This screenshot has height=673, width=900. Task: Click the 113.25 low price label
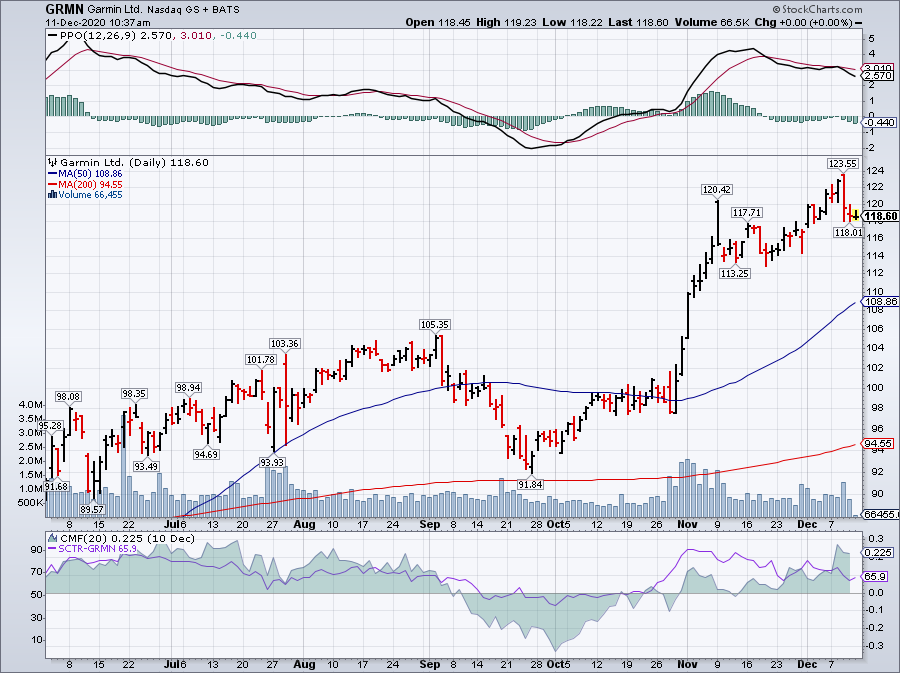coord(735,274)
